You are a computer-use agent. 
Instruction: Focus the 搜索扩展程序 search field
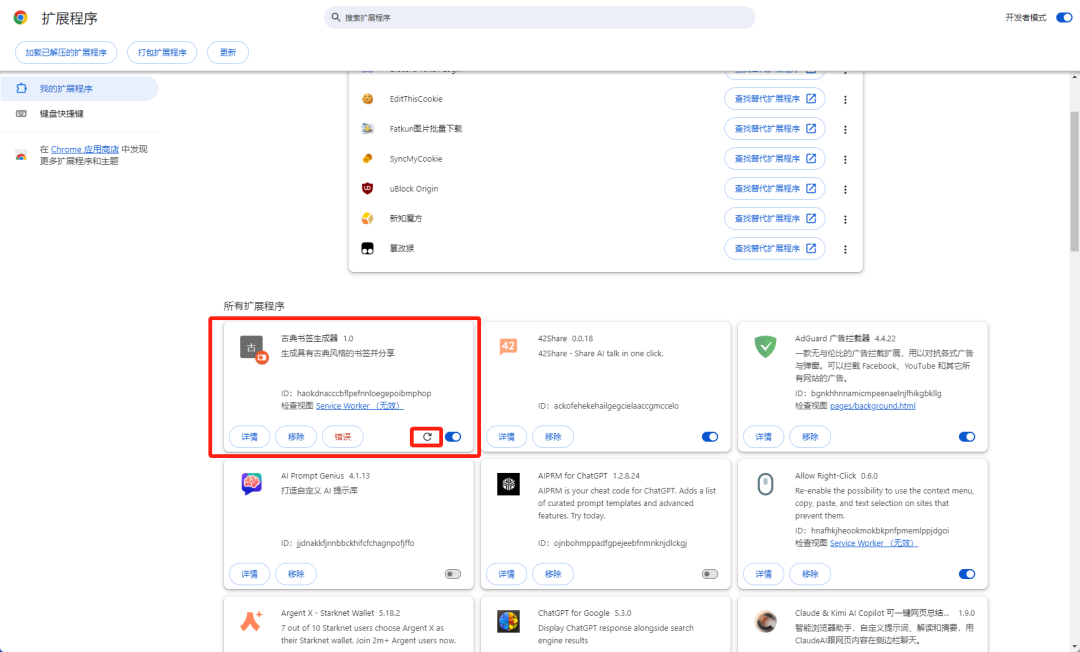click(x=539, y=17)
